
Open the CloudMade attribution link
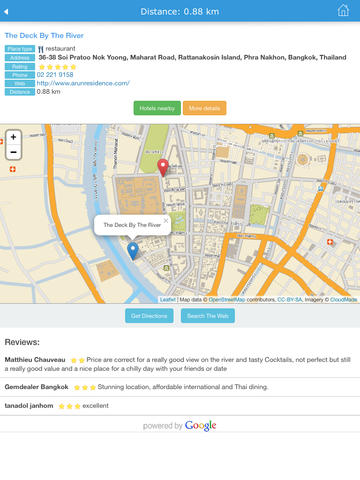coord(343,300)
